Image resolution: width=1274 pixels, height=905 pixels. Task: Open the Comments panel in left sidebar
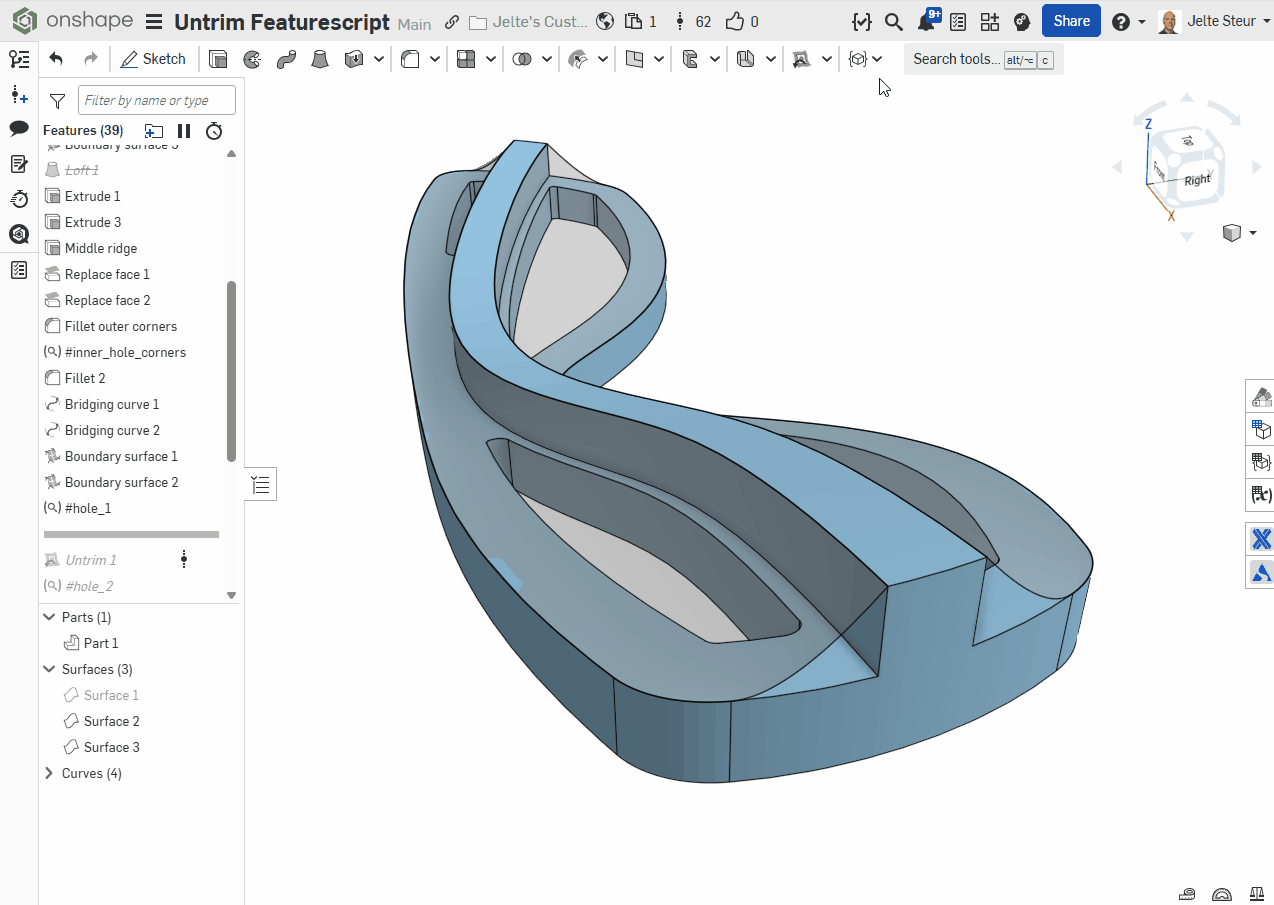coord(19,128)
